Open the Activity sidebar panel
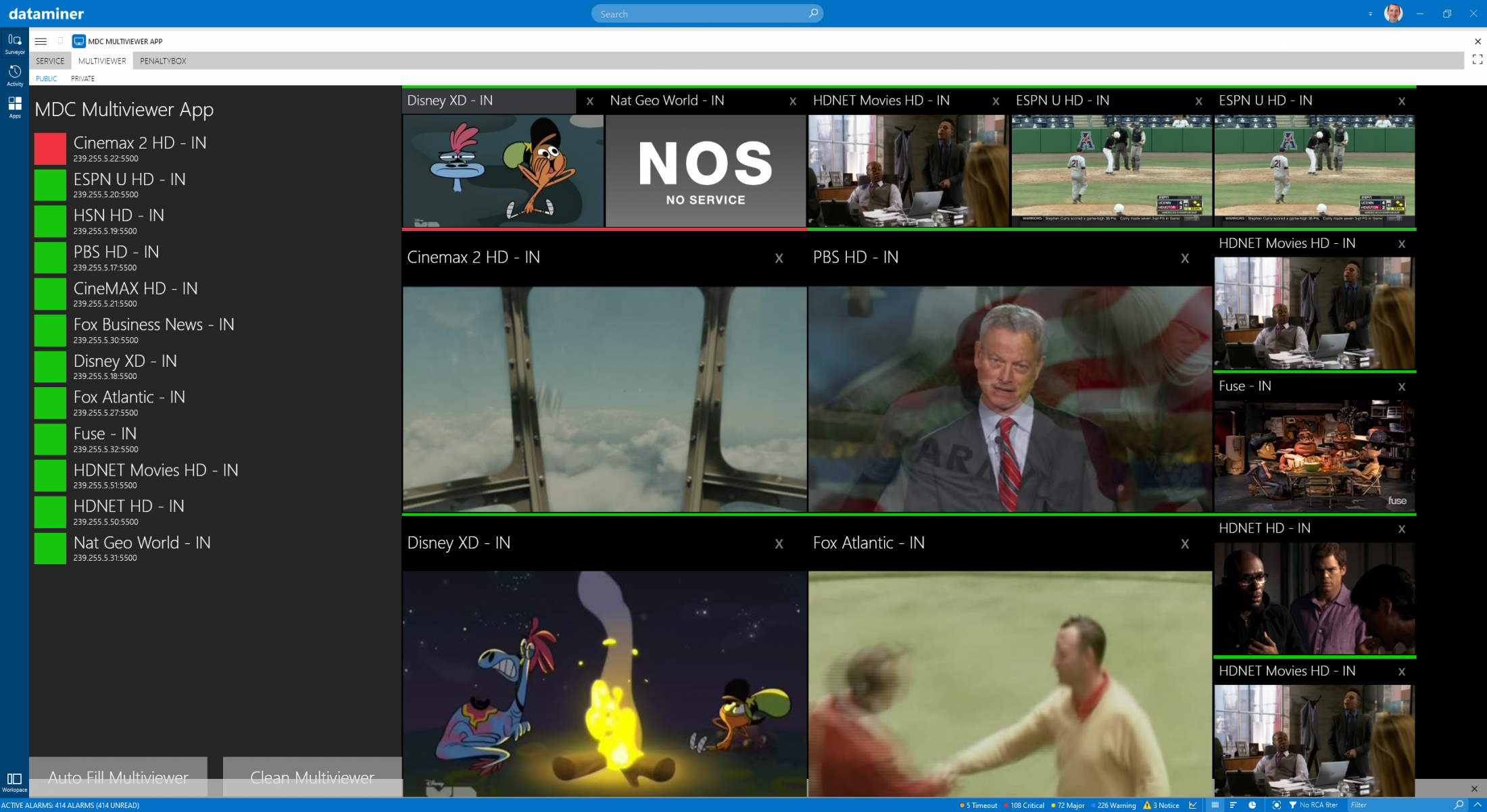The image size is (1487, 812). [14, 76]
